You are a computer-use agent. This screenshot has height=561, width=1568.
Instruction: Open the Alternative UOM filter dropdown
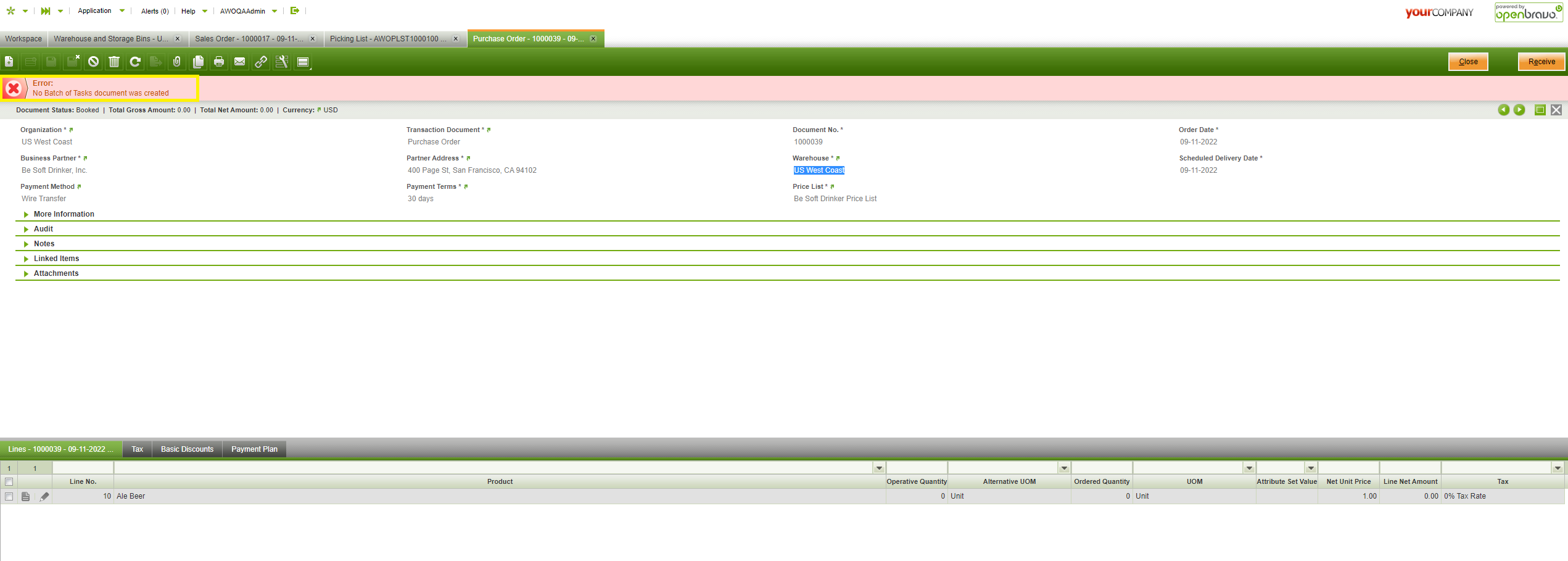click(x=1064, y=468)
